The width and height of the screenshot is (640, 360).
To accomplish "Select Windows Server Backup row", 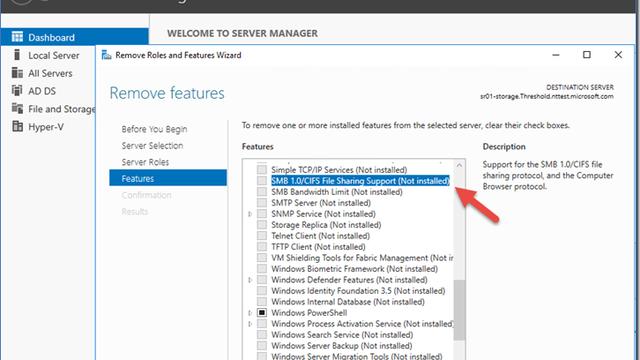I will coord(342,346).
